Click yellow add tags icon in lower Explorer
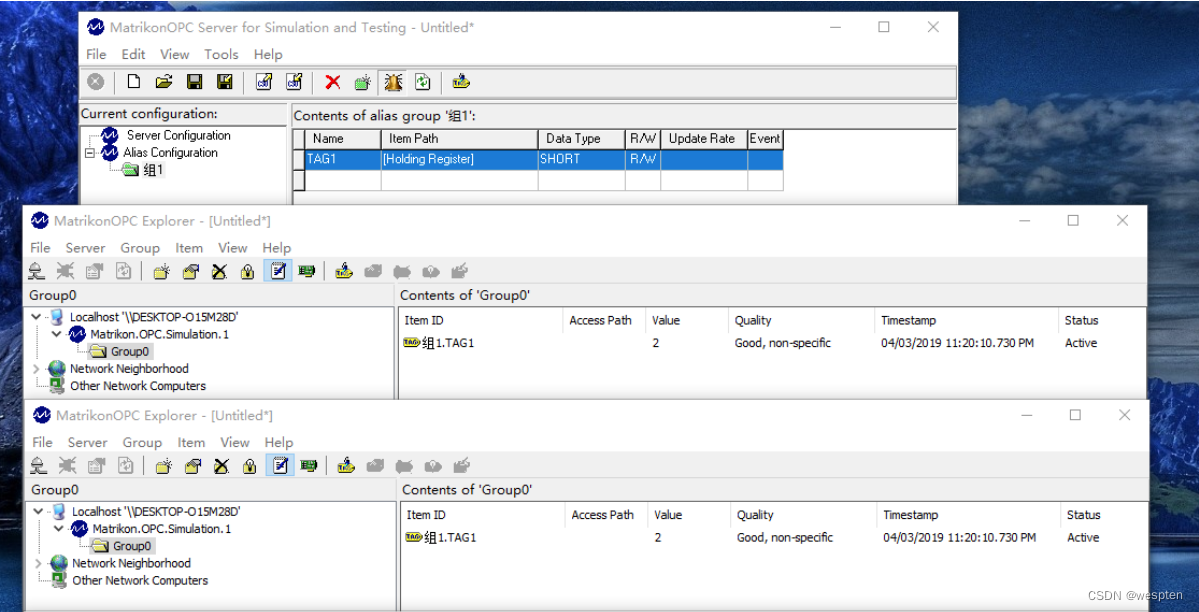1199x612 pixels. (x=346, y=465)
